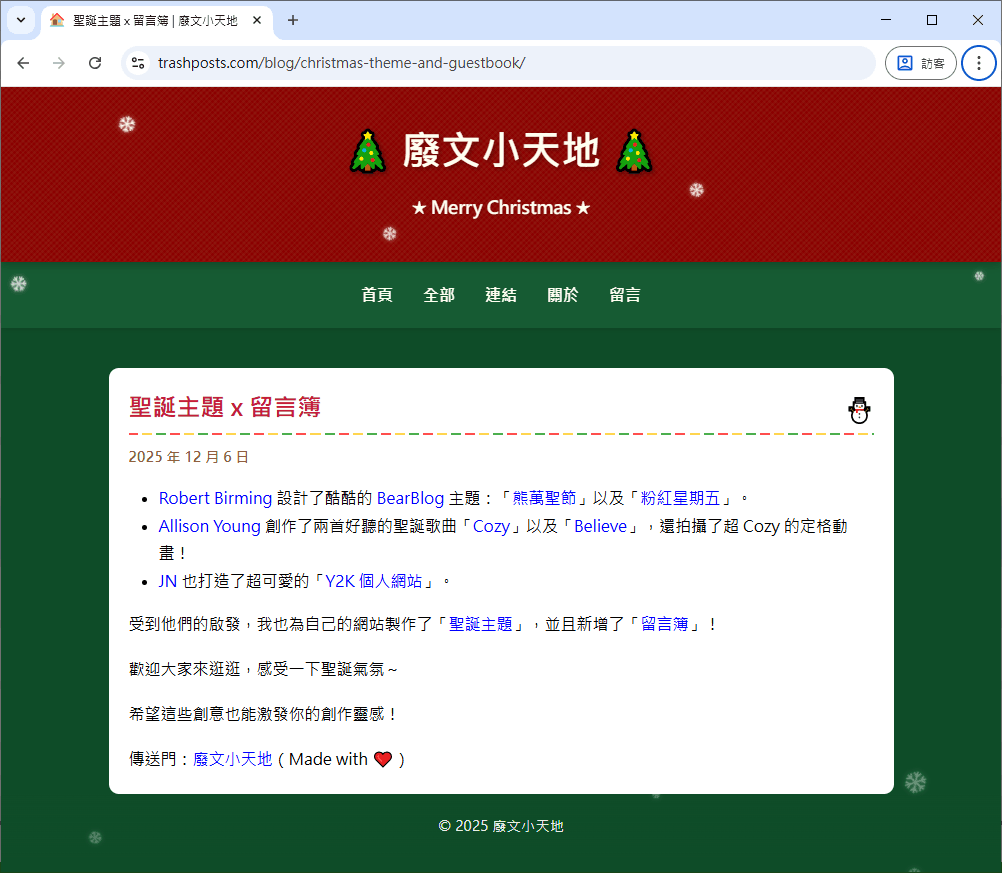1002x873 pixels.
Task: Open the 訪客 profile button
Action: (x=920, y=62)
